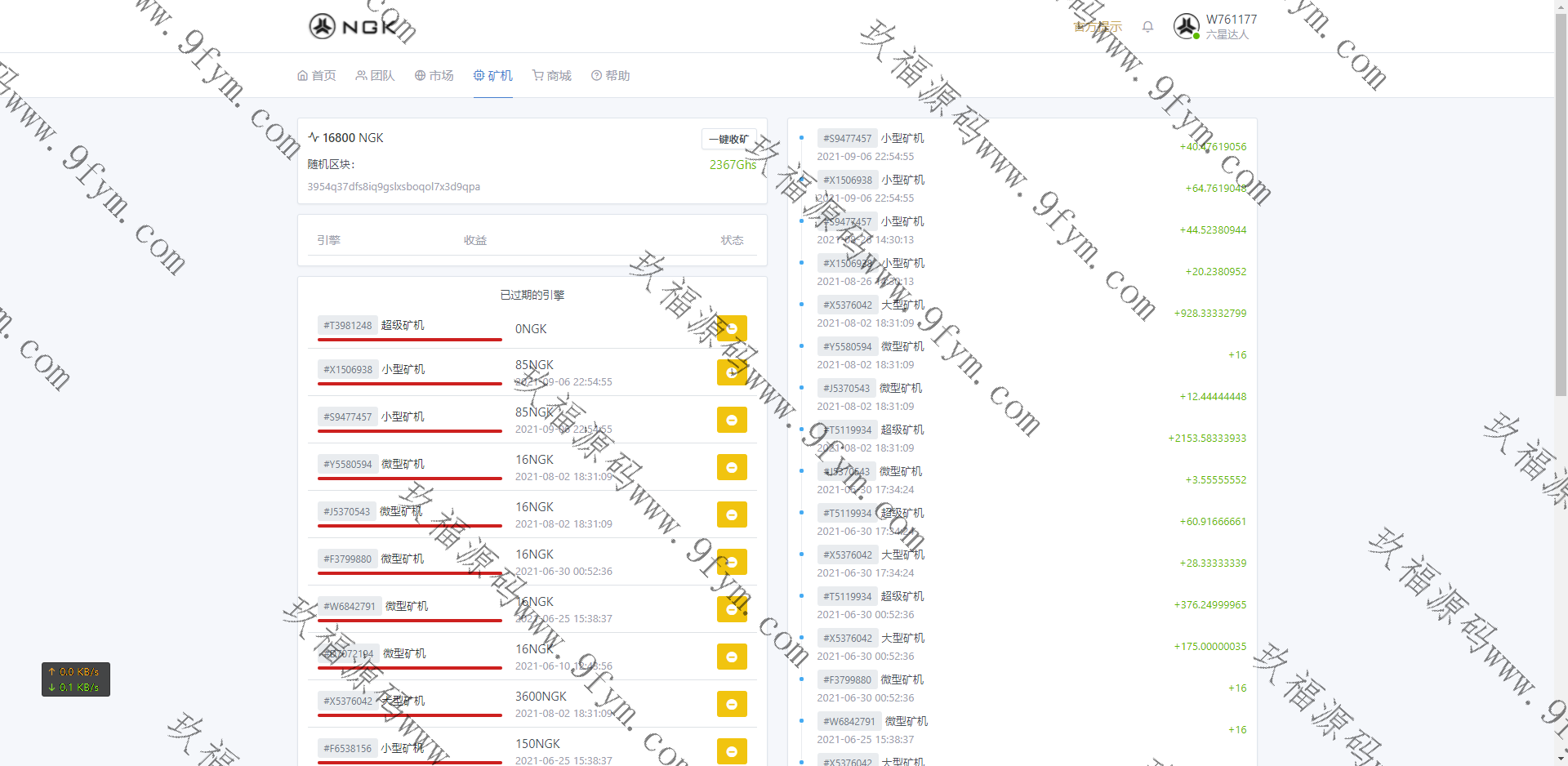Viewport: 1568px width, 766px height.
Task: Open the 团队 team tab
Action: coord(376,76)
